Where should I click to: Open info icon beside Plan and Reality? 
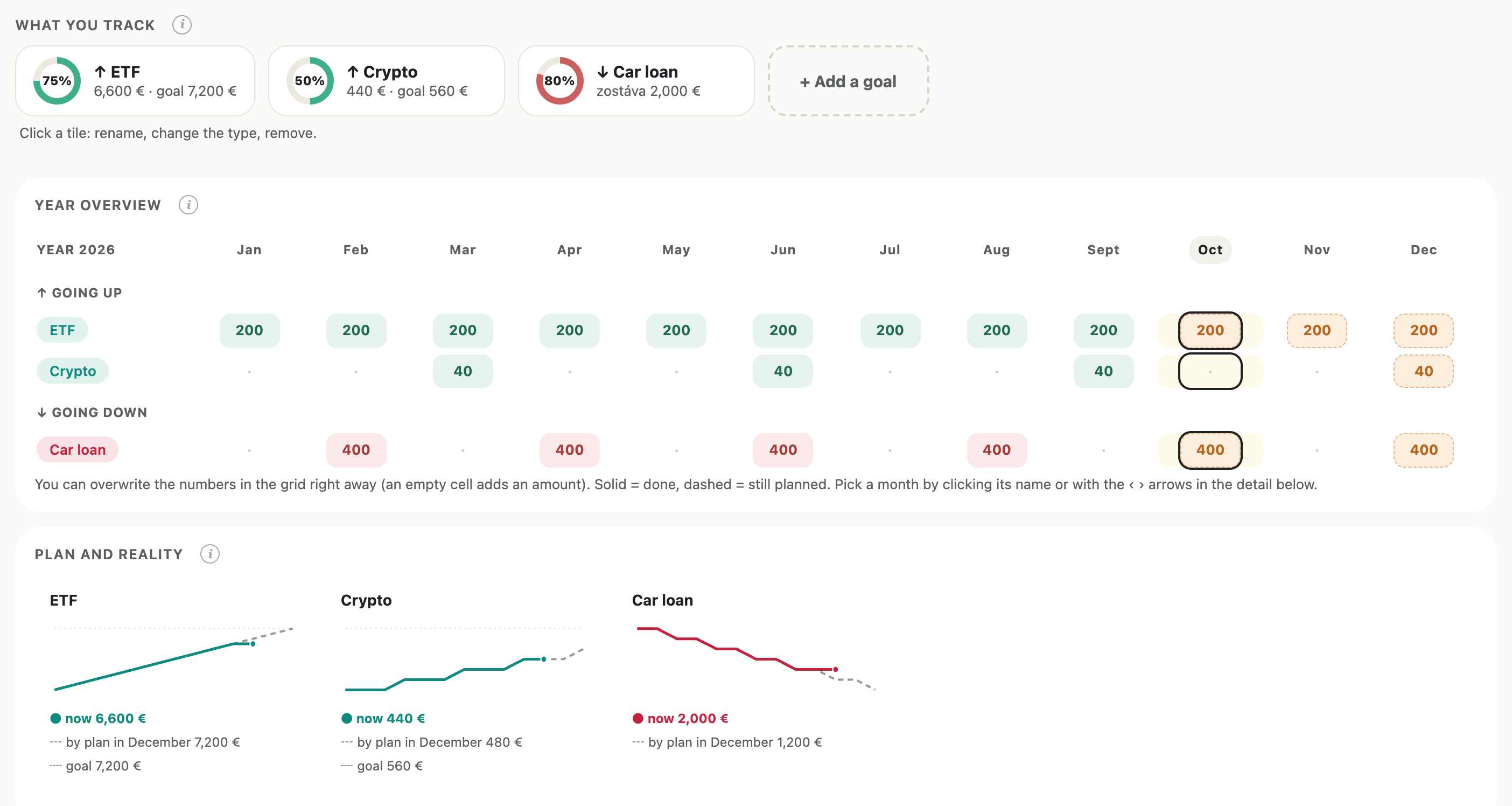coord(210,554)
